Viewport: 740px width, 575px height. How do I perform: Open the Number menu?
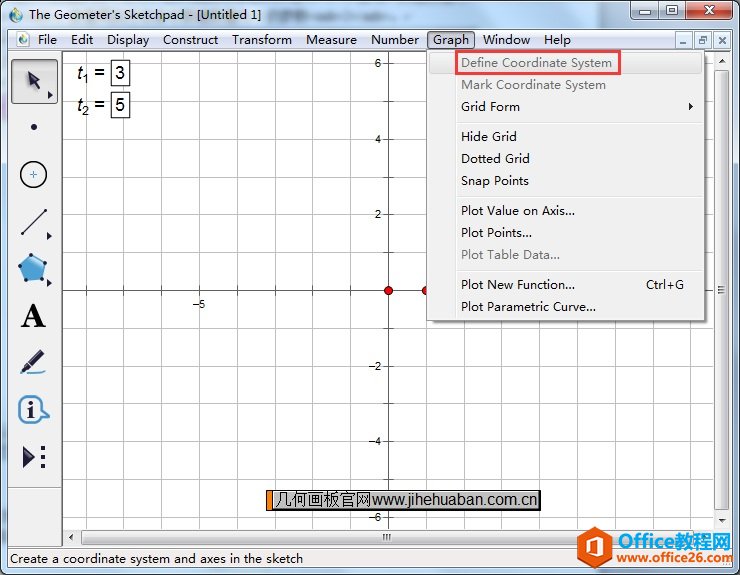[395, 40]
